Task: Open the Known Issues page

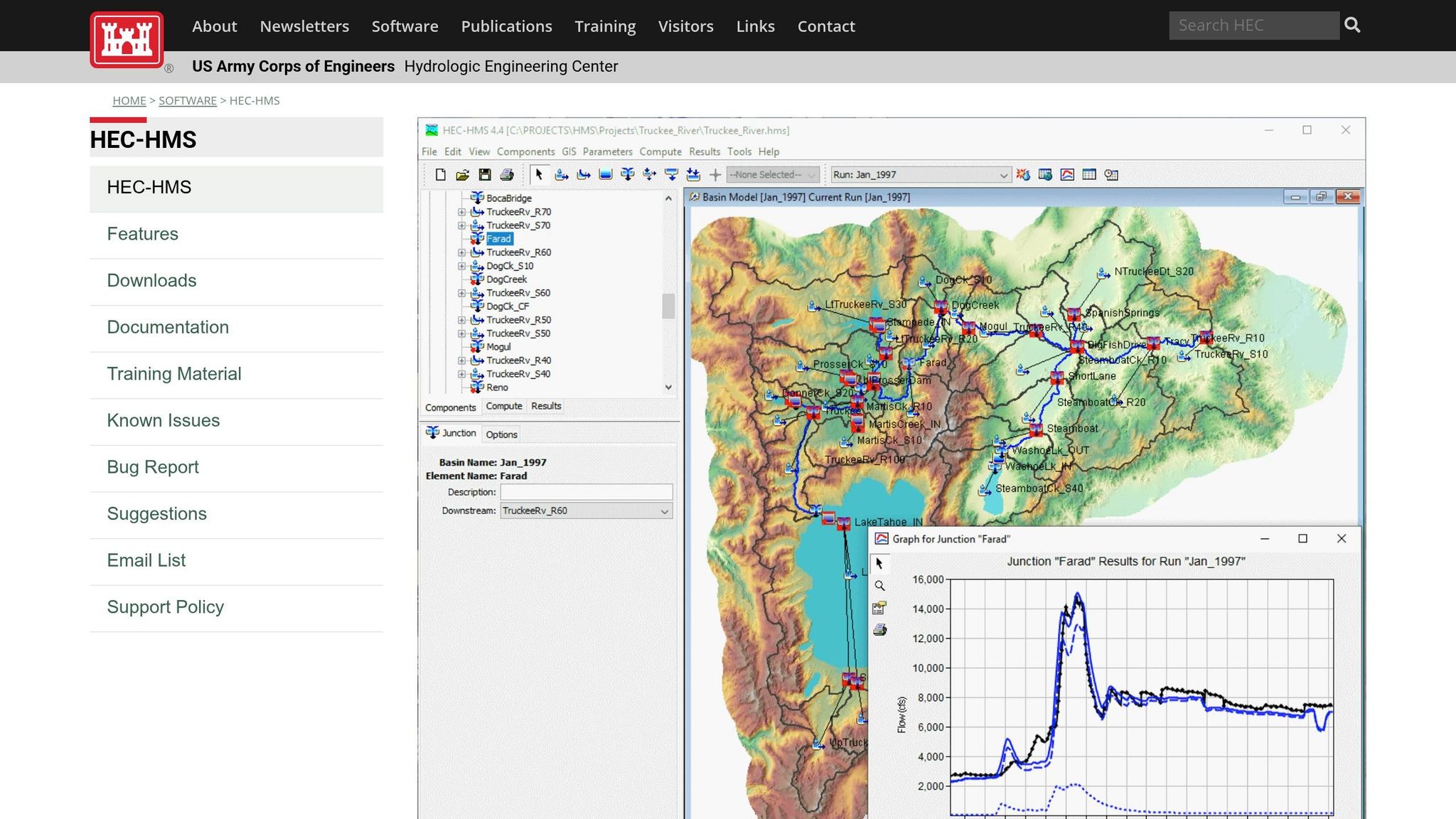Action: pyautogui.click(x=164, y=421)
